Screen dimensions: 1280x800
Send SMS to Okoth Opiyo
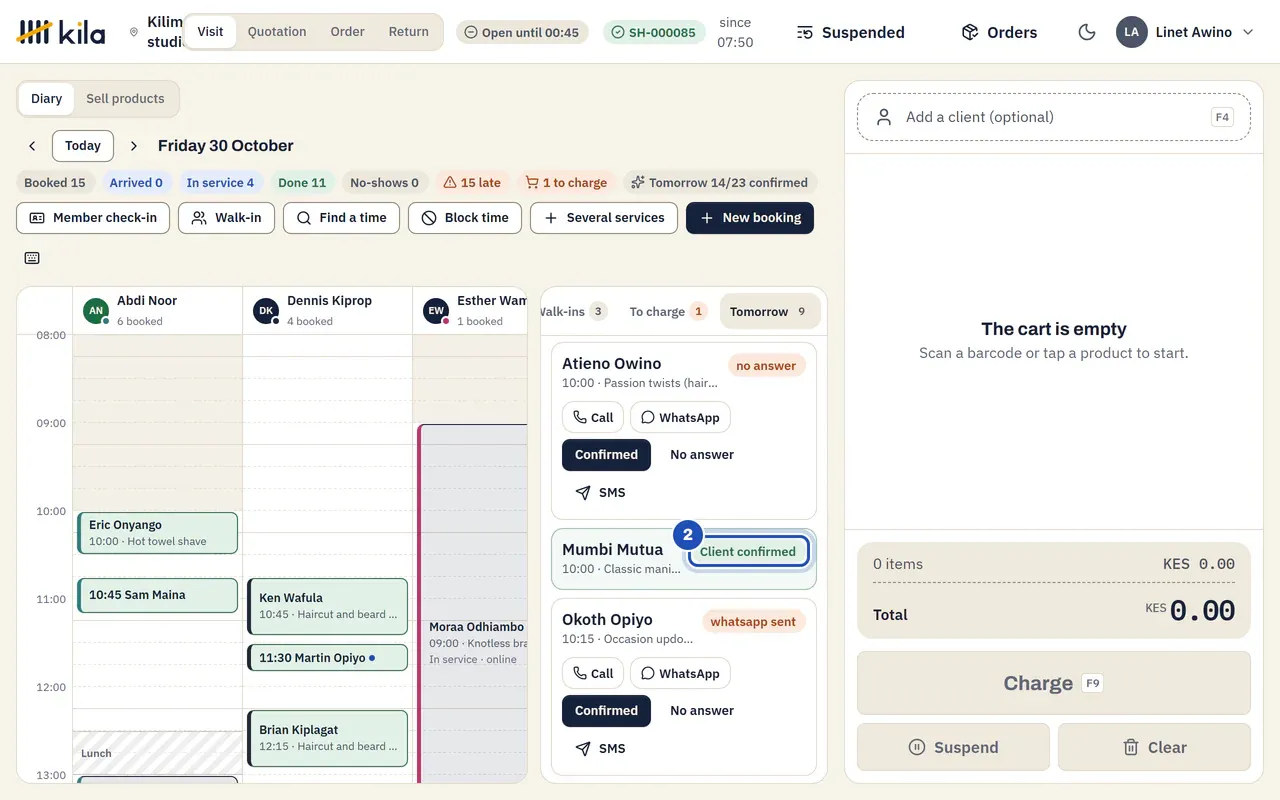[600, 748]
